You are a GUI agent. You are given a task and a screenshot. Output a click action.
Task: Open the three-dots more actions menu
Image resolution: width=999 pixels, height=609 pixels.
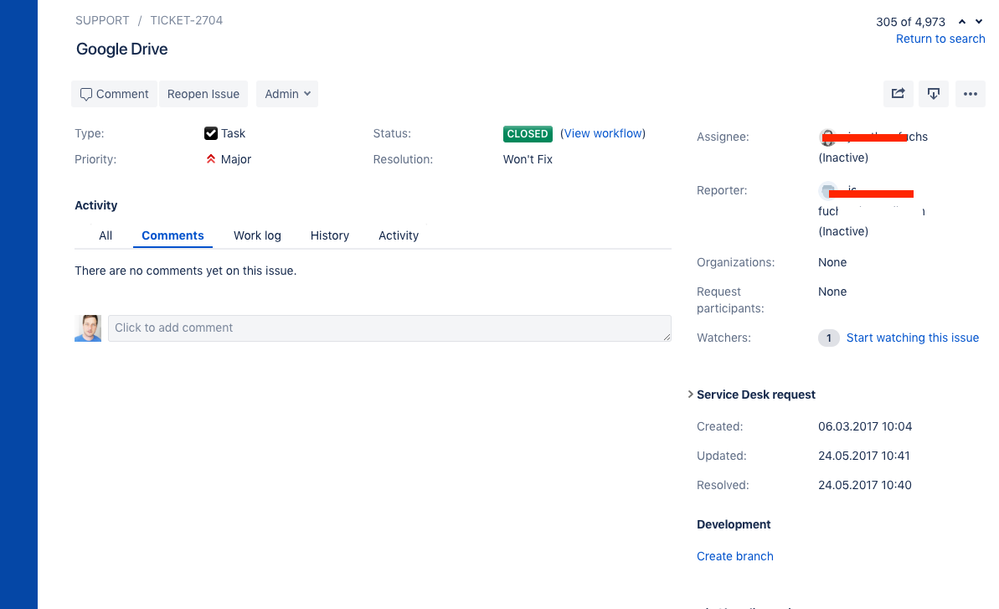tap(970, 94)
